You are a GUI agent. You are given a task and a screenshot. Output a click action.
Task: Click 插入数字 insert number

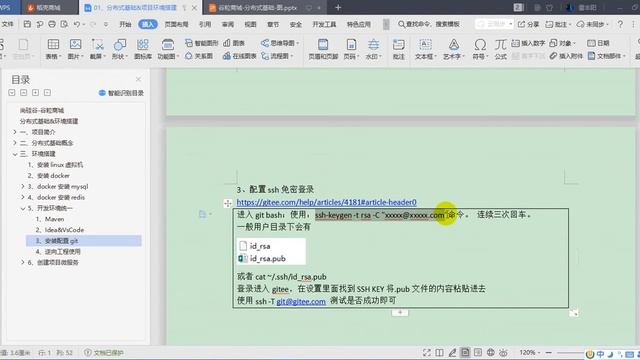528,43
